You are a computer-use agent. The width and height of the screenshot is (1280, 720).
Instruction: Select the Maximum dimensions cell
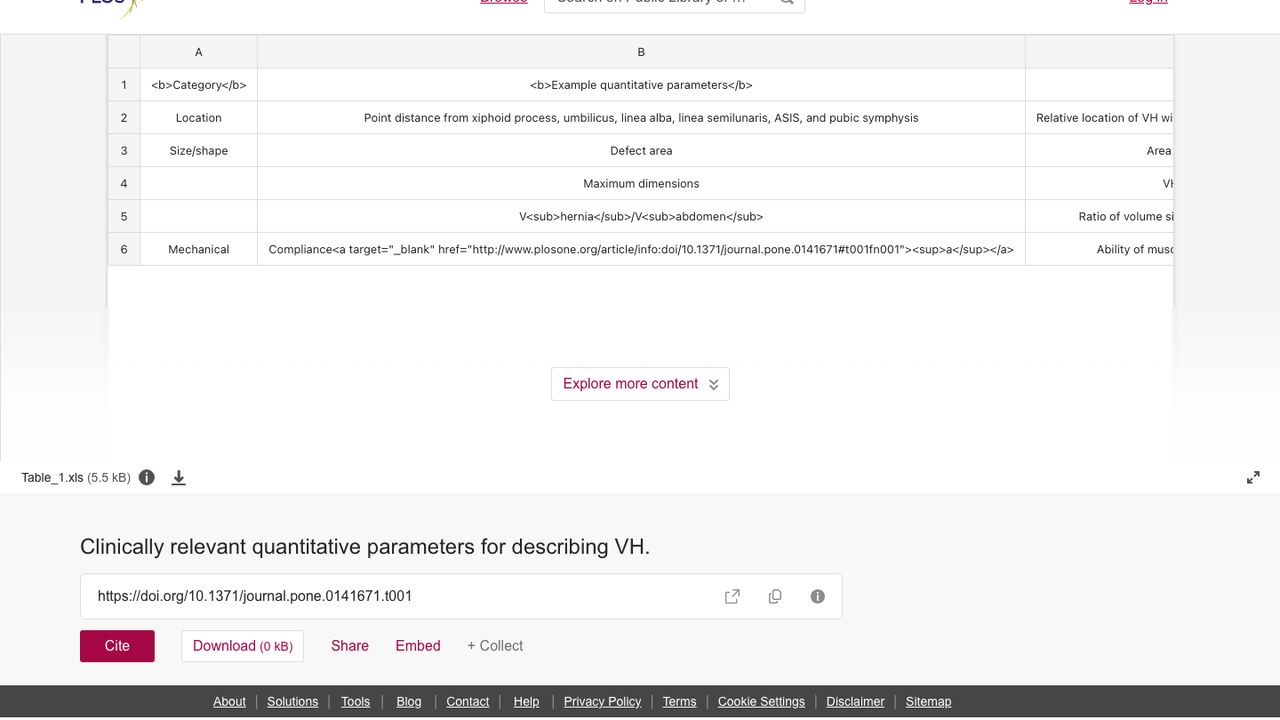point(641,184)
